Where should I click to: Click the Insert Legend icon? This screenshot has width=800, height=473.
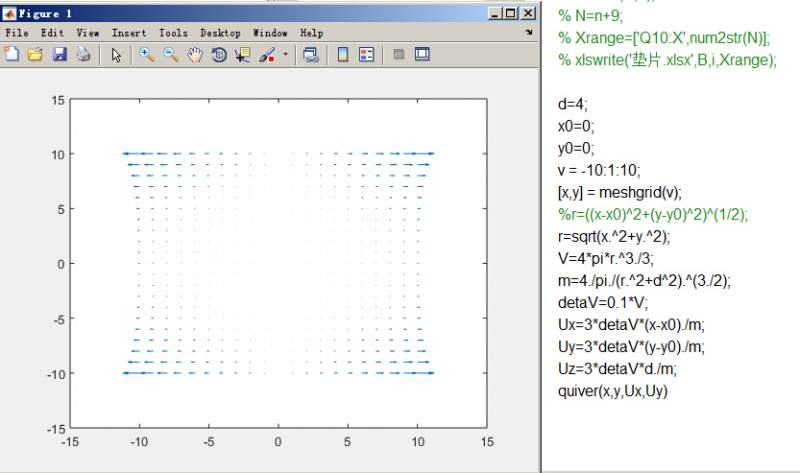[366, 55]
